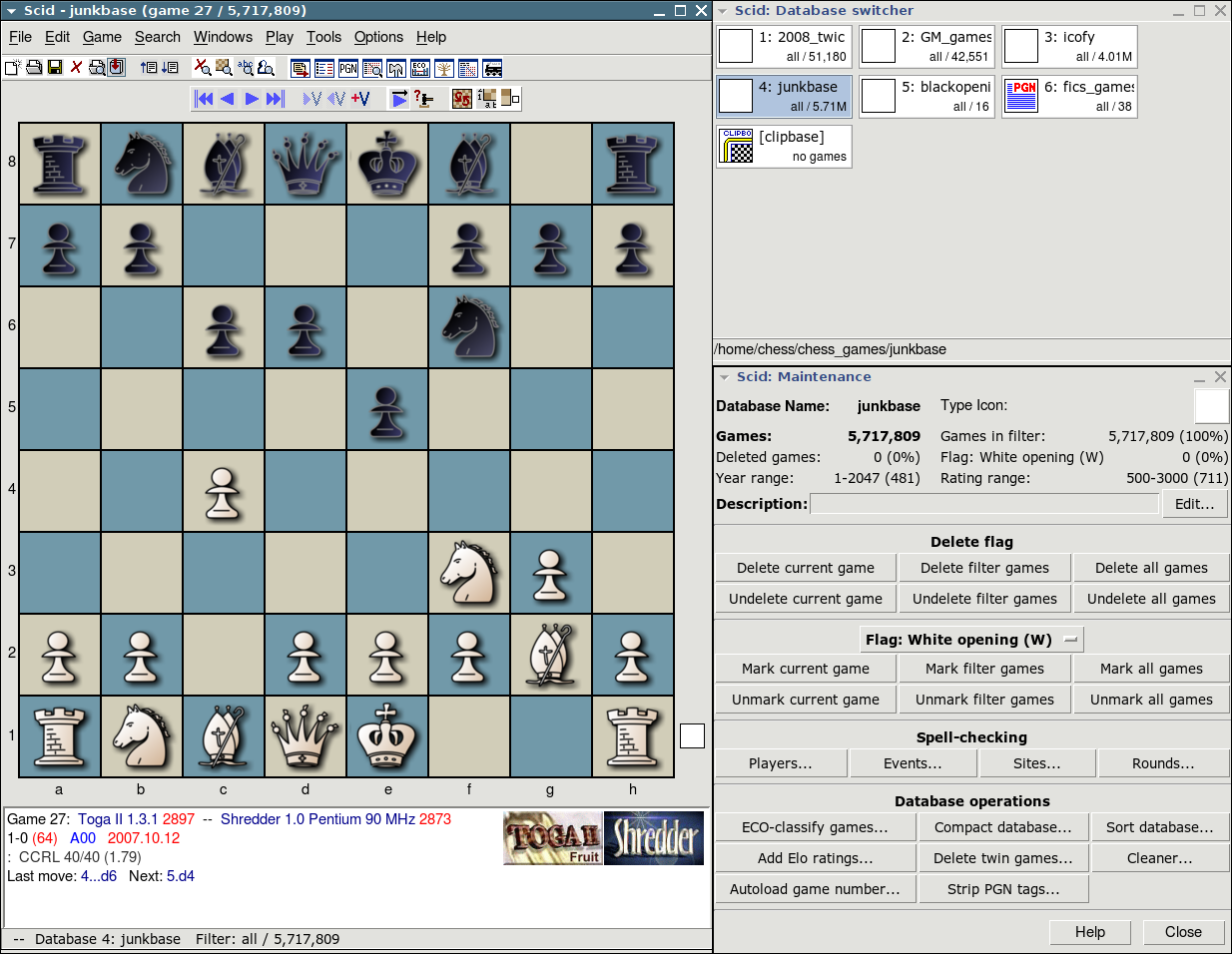Open the Play menu
The height and width of the screenshot is (954, 1232).
(x=280, y=37)
